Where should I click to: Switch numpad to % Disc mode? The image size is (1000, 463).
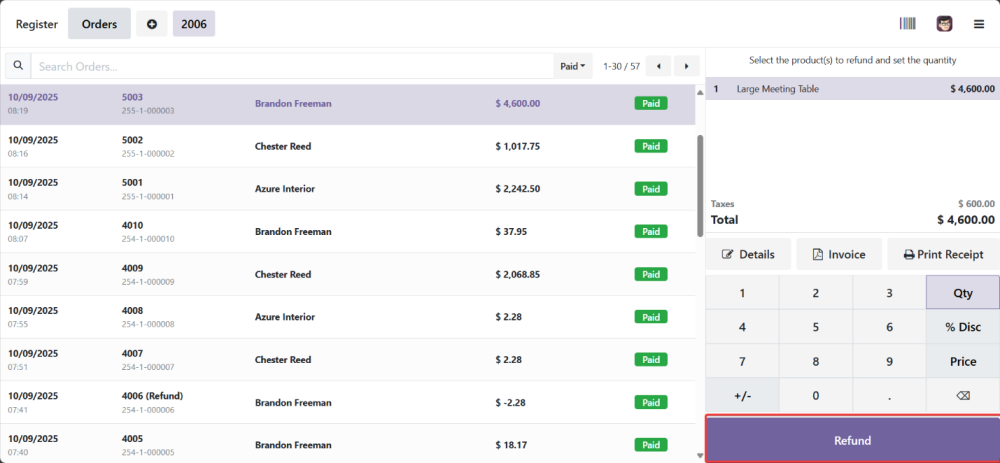962,327
